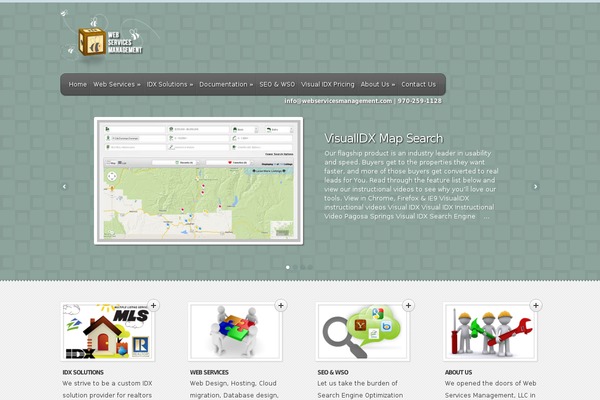This screenshot has width=600, height=400.
Task: Open the magnifying glass SEO thumbnail
Action: click(363, 332)
